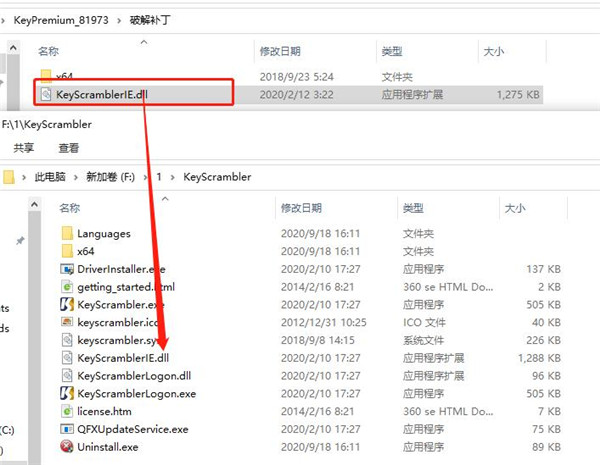Select the Uninstall.exe file name
Image resolution: width=600 pixels, height=465 pixels.
click(x=108, y=447)
